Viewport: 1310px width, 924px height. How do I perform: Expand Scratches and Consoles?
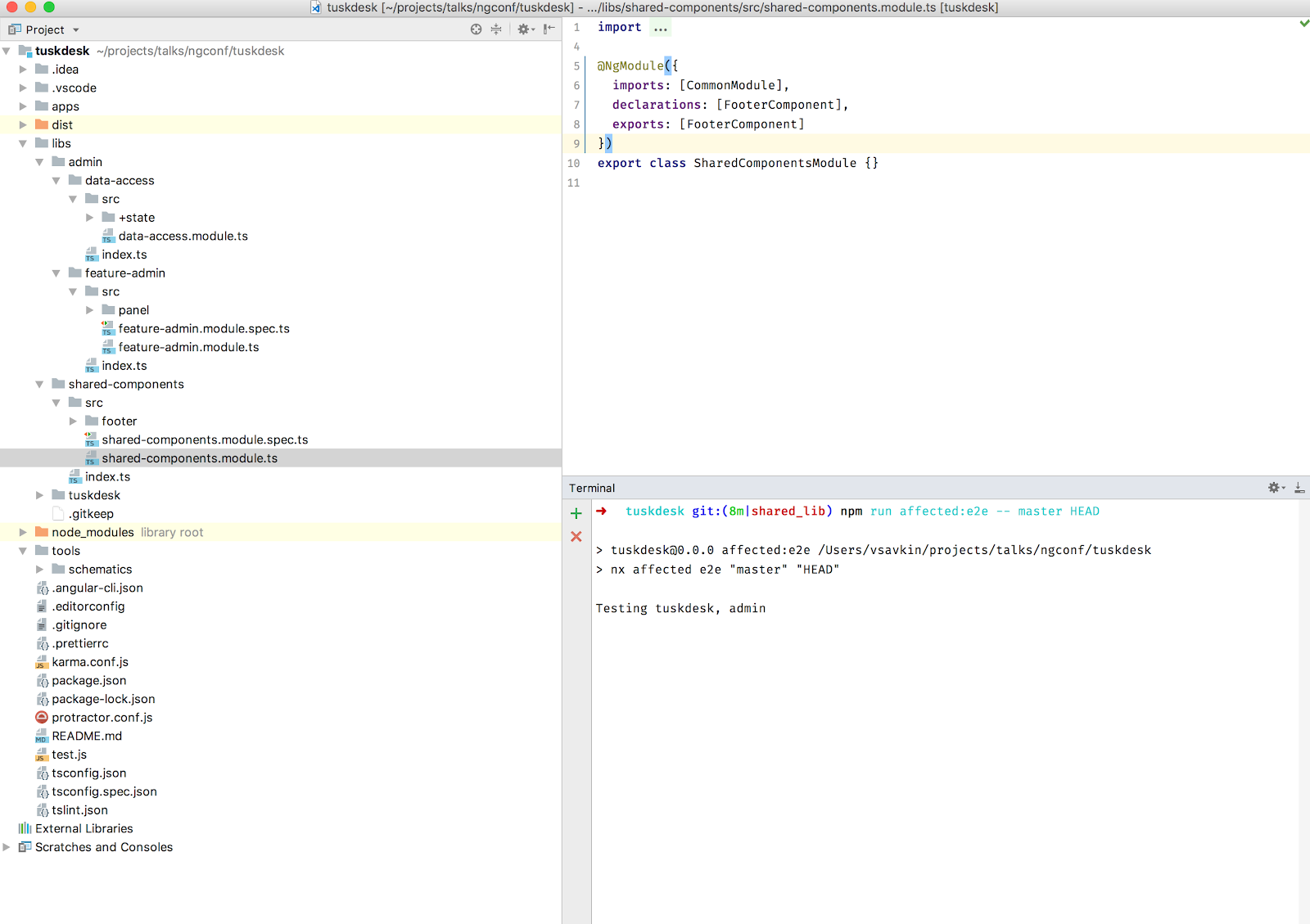coord(6,847)
